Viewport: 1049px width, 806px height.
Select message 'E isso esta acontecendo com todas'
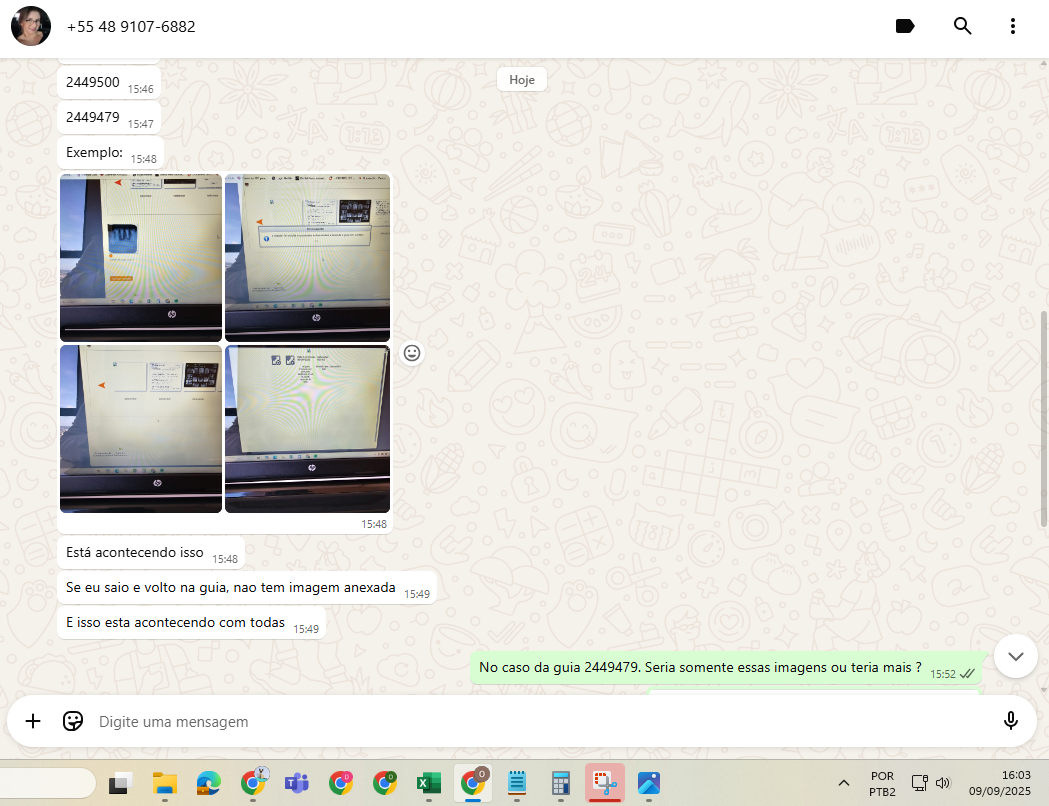(191, 622)
